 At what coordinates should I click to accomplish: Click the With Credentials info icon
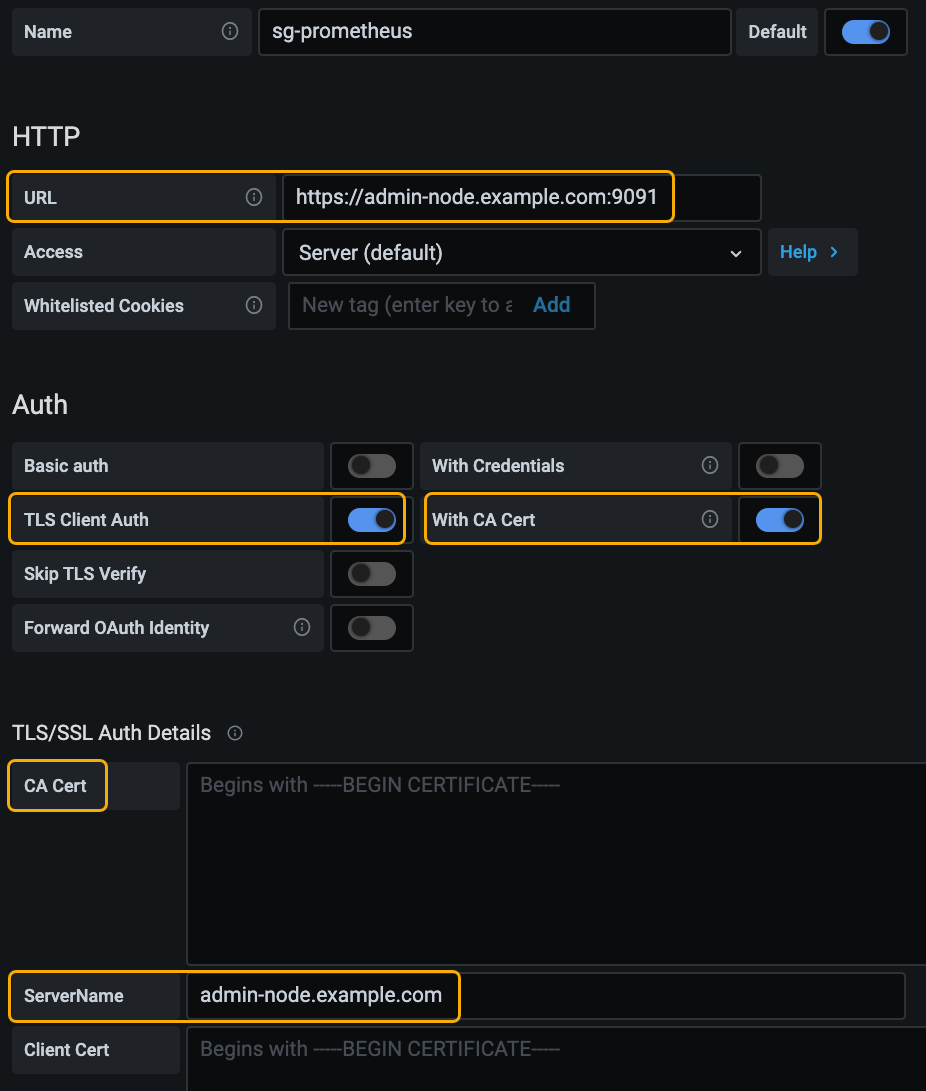coord(710,465)
